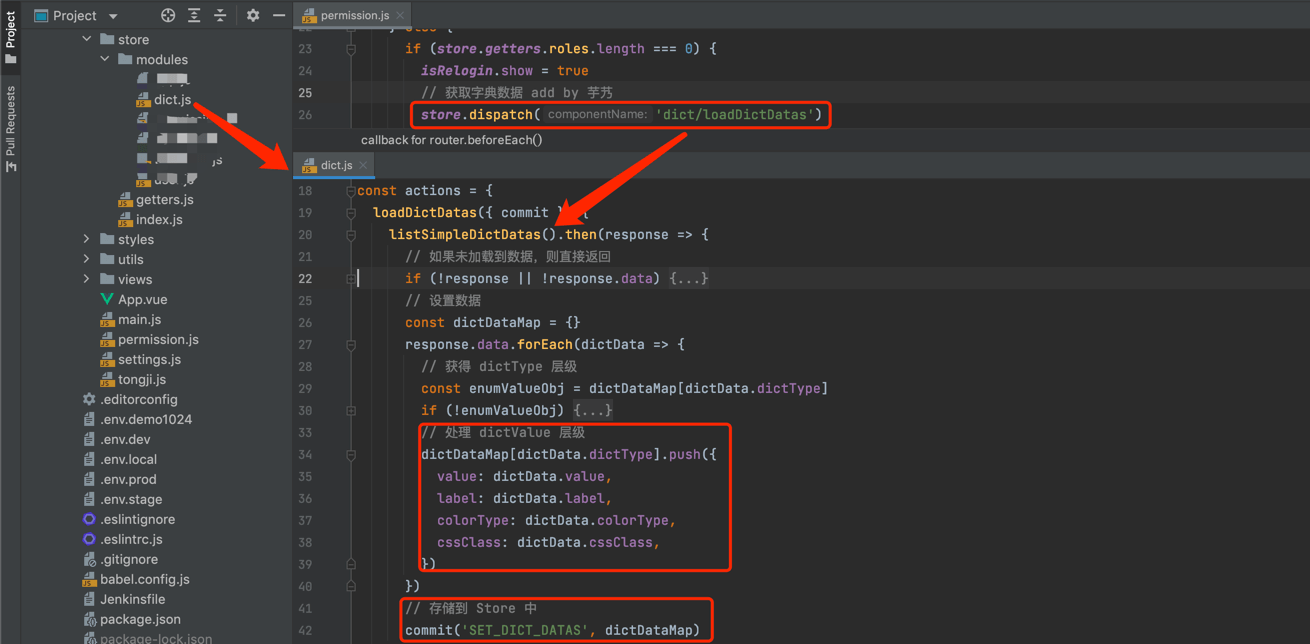The height and width of the screenshot is (644, 1310).
Task: Toggle fold marker beside line 18 actions
Action: pyautogui.click(x=351, y=191)
